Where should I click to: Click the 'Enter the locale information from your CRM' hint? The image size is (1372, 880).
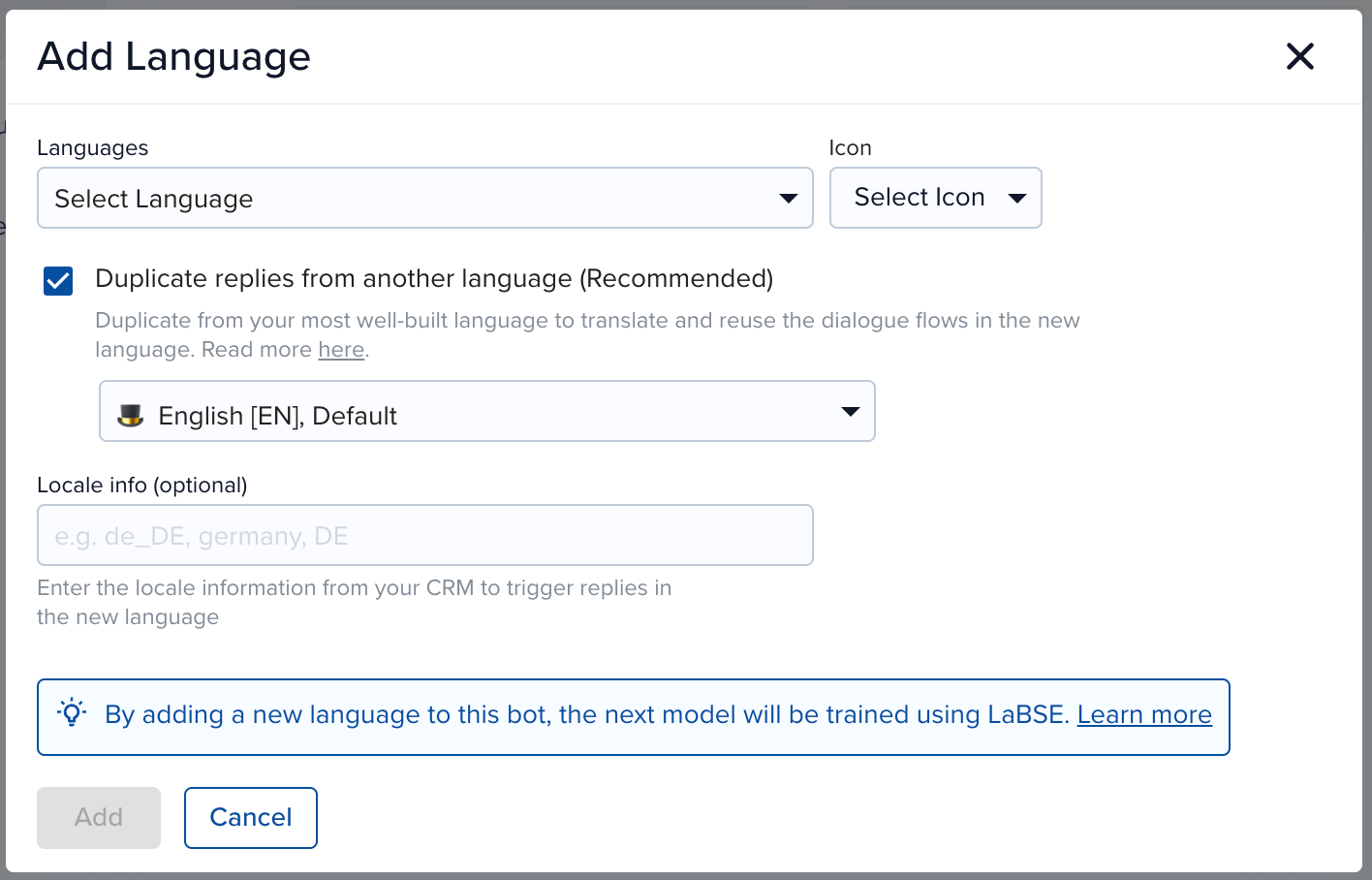(355, 603)
